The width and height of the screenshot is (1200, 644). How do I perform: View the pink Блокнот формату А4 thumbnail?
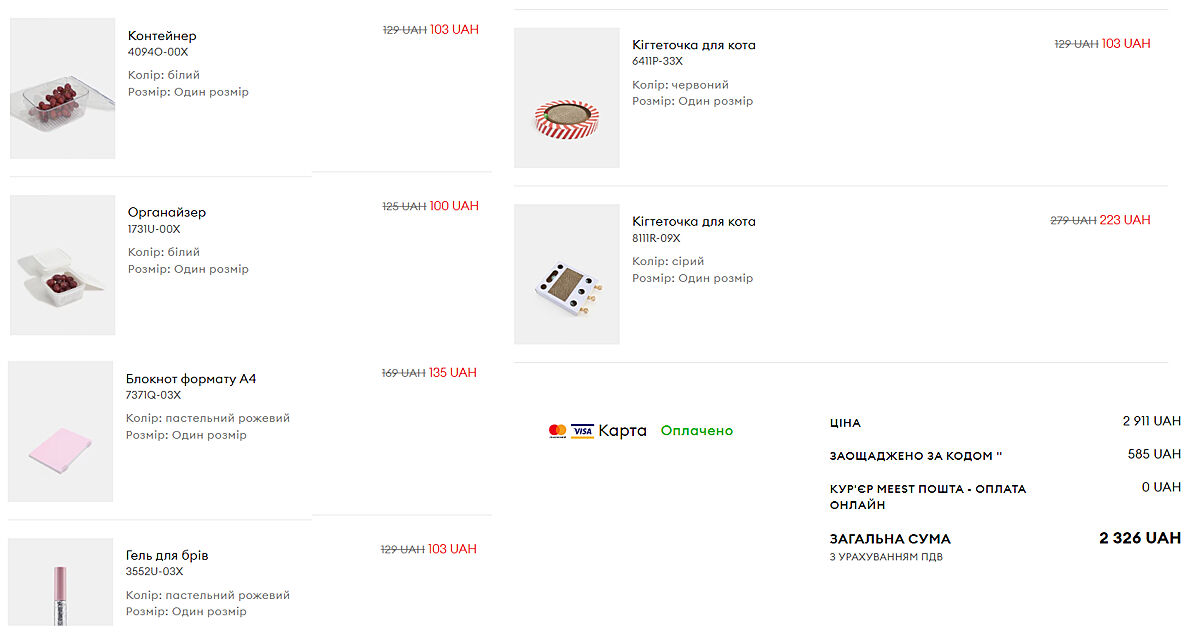click(60, 431)
